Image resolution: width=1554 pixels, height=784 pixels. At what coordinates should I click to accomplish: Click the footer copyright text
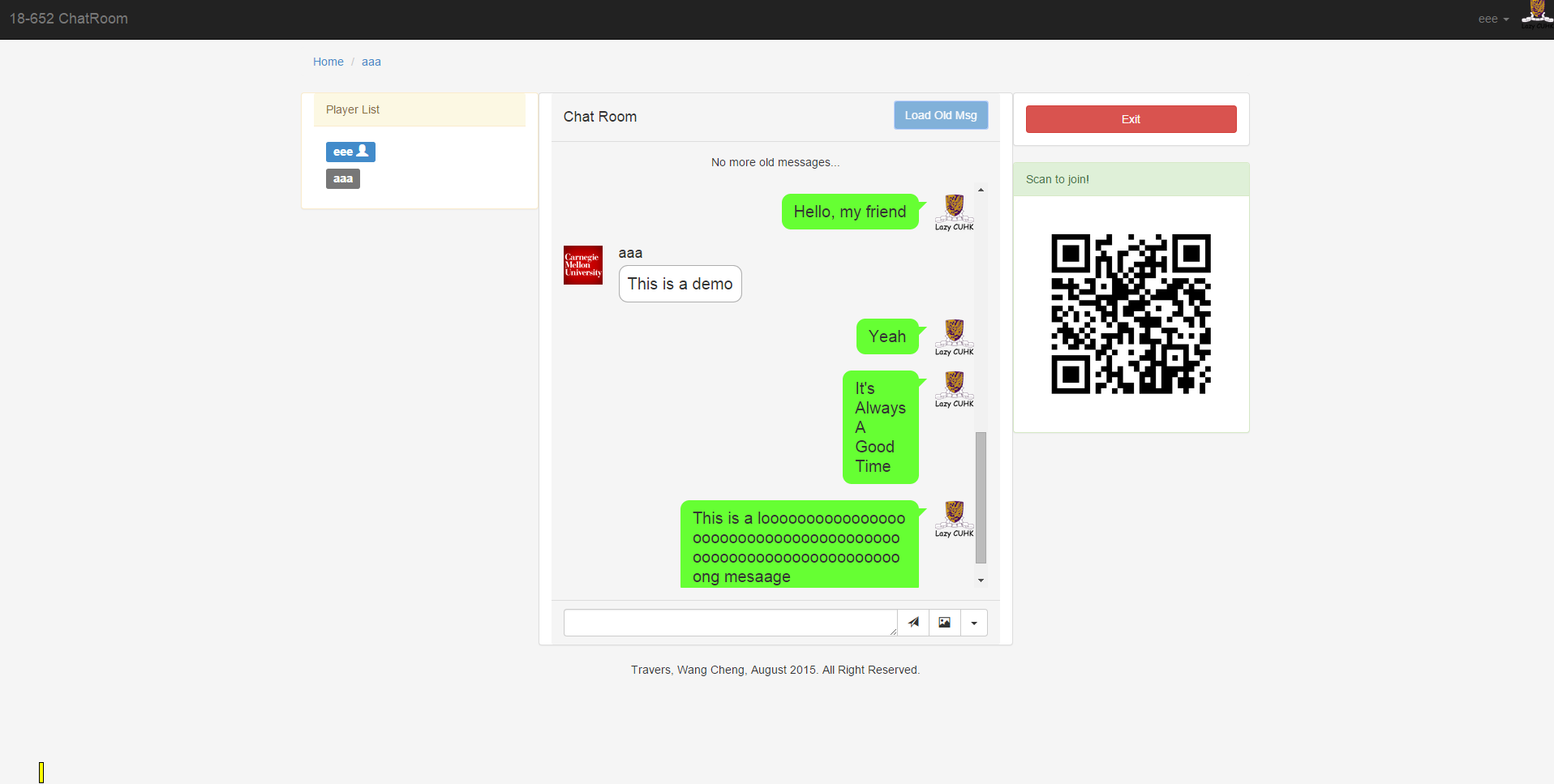[x=775, y=670]
